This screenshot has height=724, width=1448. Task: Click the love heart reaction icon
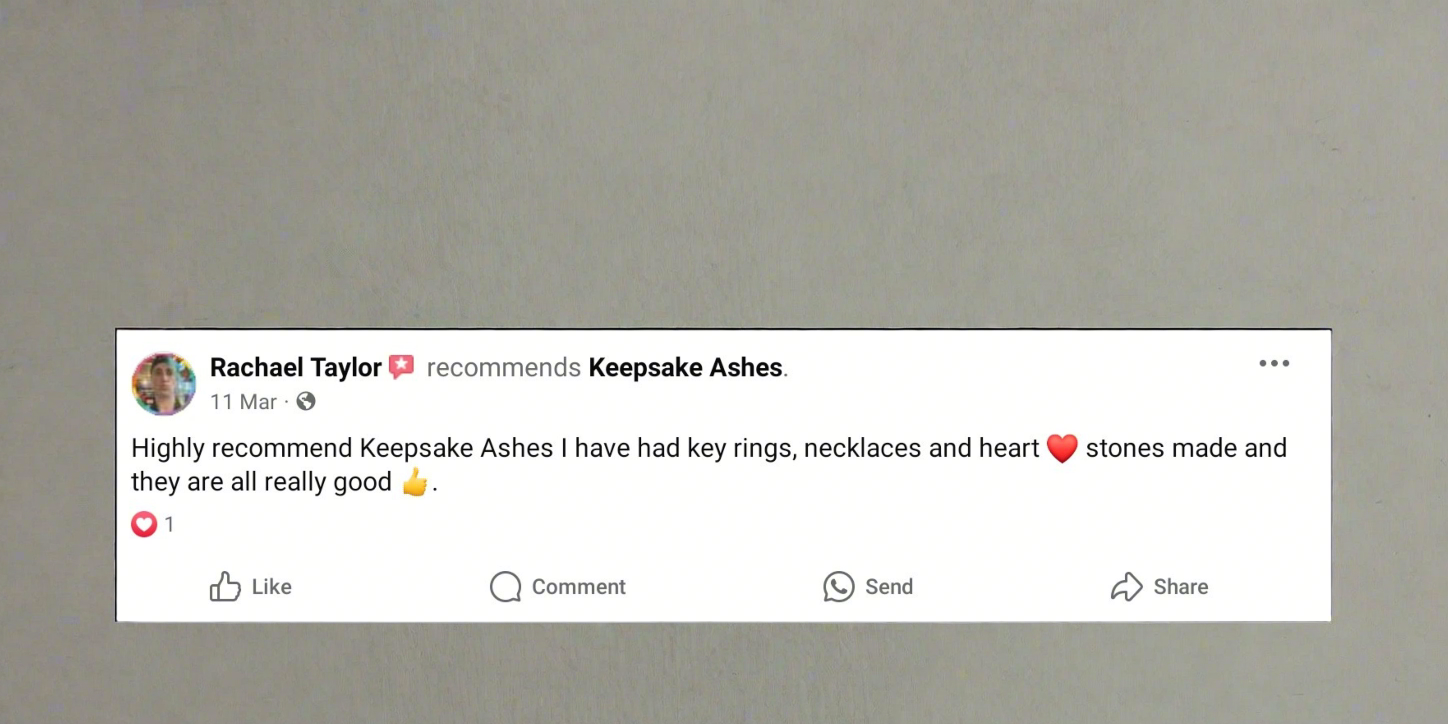(x=144, y=524)
